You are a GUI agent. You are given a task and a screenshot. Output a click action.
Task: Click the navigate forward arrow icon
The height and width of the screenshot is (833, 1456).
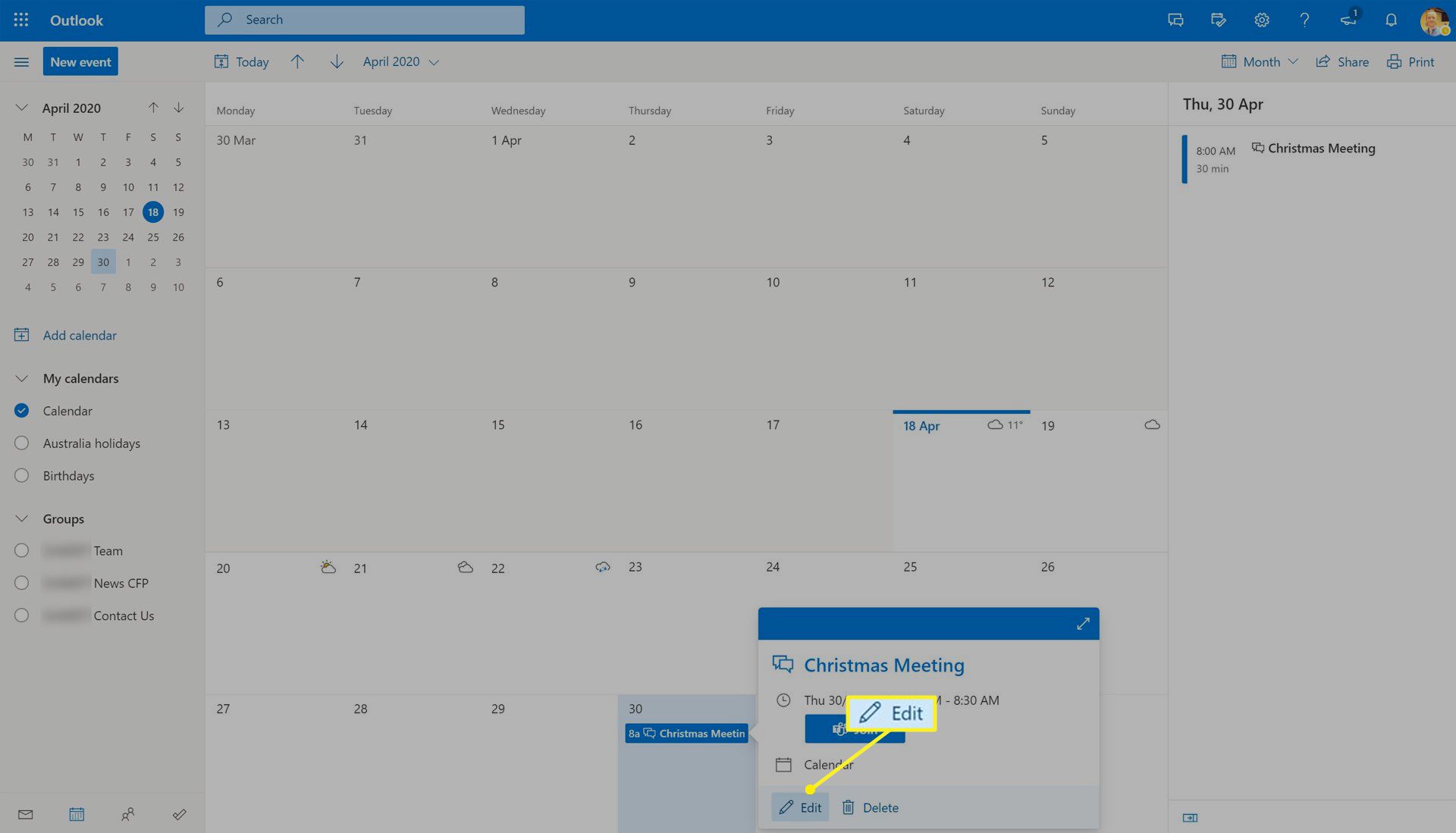tap(337, 61)
